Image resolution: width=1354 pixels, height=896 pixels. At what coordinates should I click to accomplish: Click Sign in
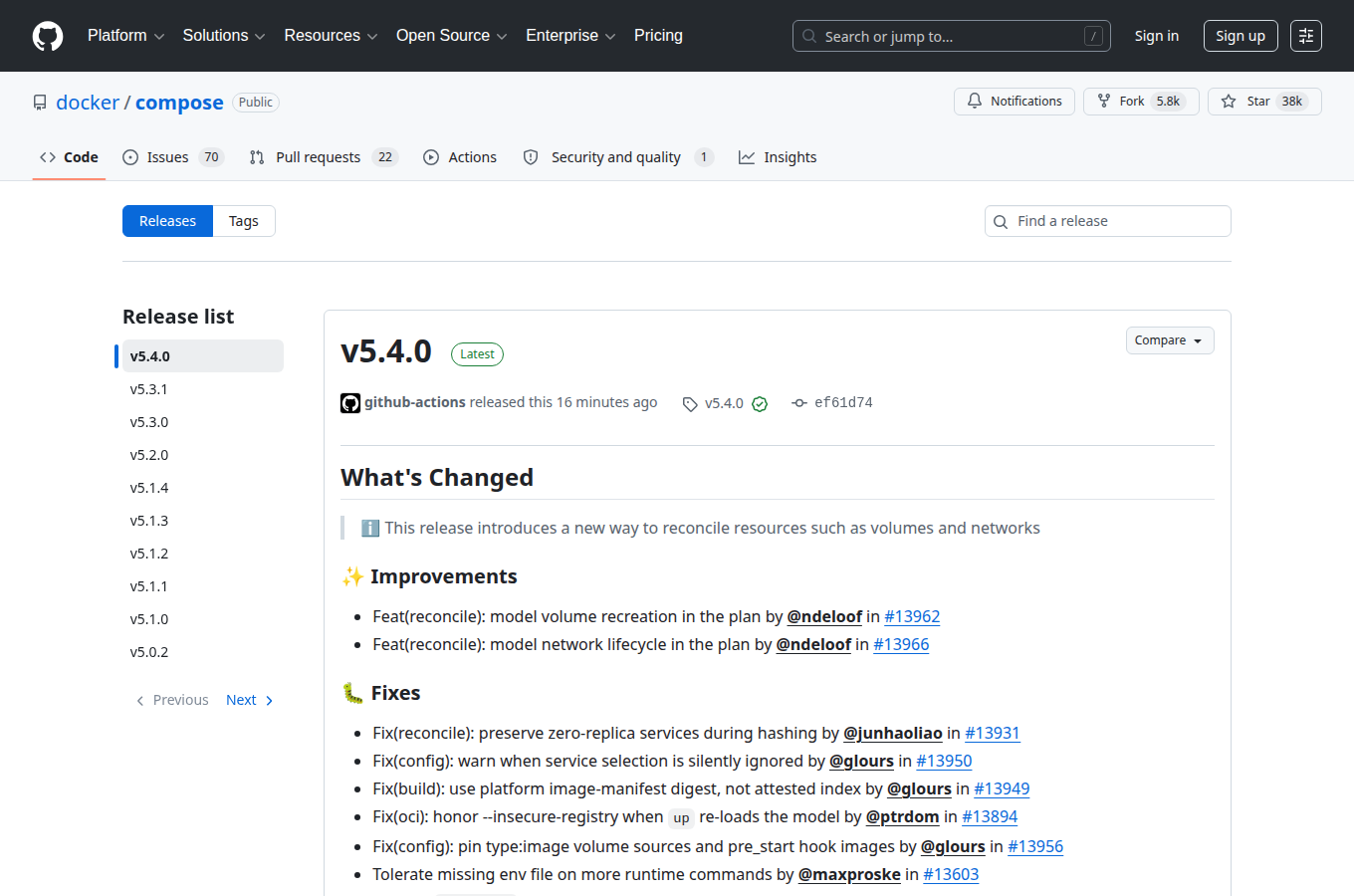coord(1157,36)
